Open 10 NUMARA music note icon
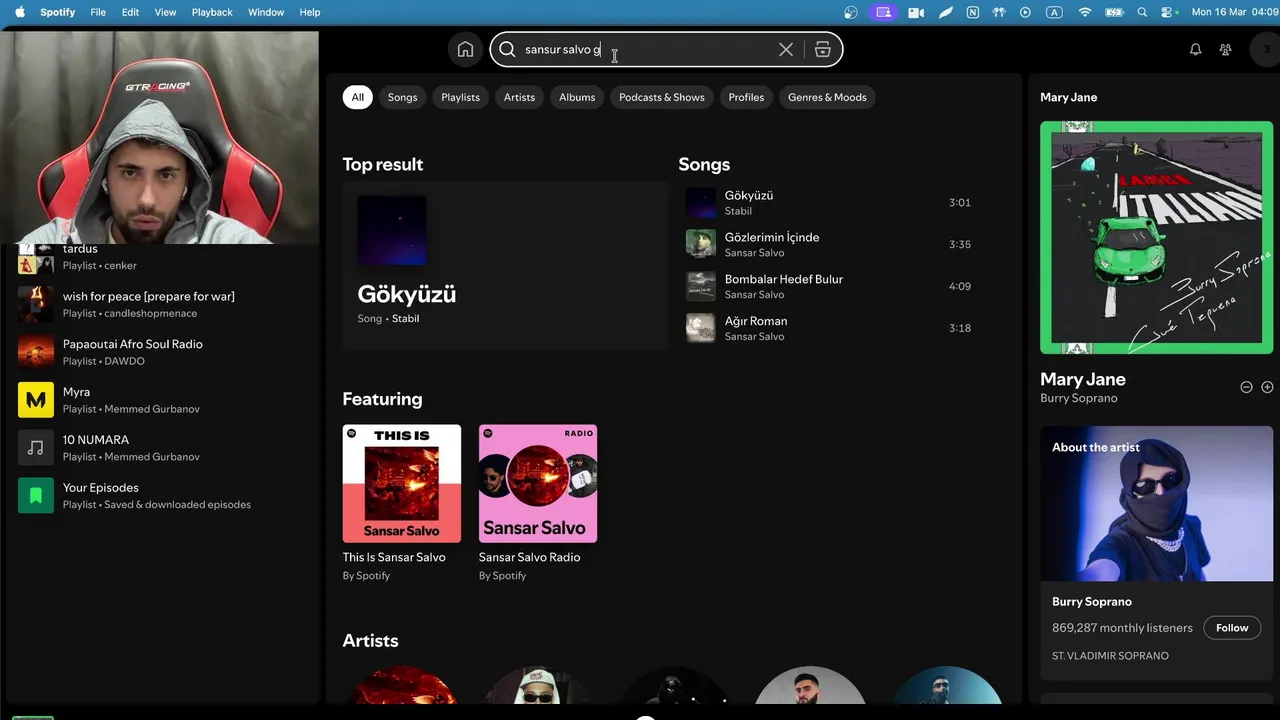Image resolution: width=1280 pixels, height=720 pixels. [x=36, y=447]
